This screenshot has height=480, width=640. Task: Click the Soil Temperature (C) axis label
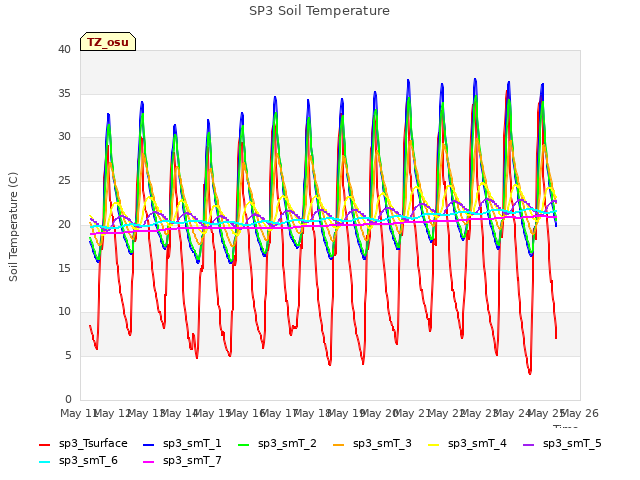tap(13, 227)
